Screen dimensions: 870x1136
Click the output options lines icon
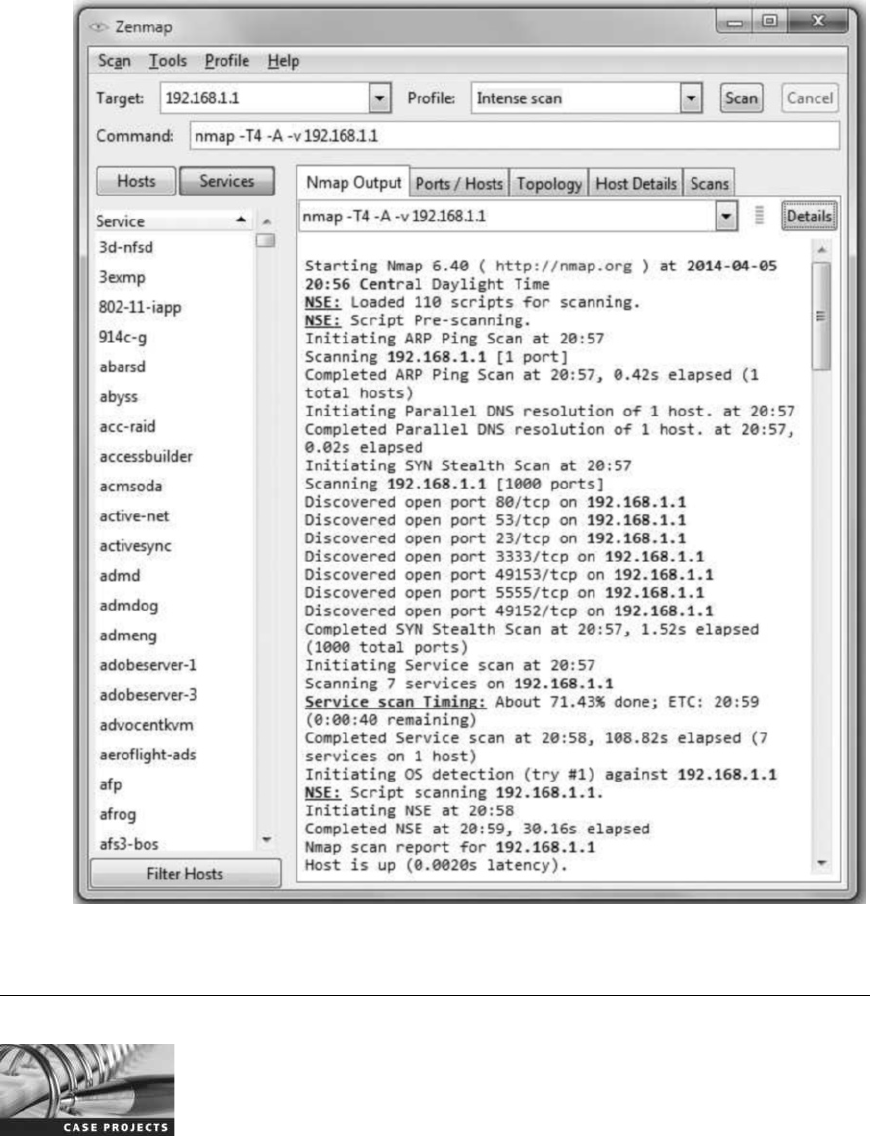pos(759,215)
